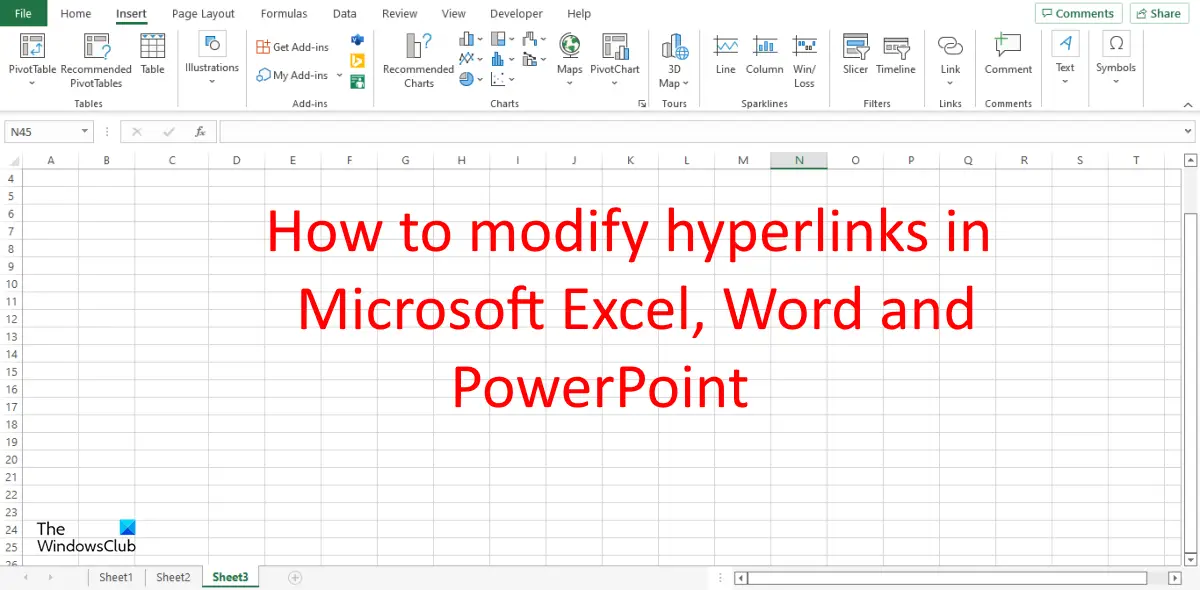Expand the My Add-ins dropdown arrow
This screenshot has width=1200, height=590.
tap(339, 75)
